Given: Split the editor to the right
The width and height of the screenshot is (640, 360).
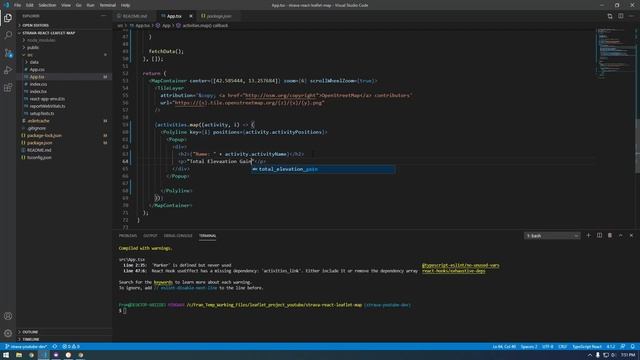Looking at the screenshot, I should click(620, 16).
